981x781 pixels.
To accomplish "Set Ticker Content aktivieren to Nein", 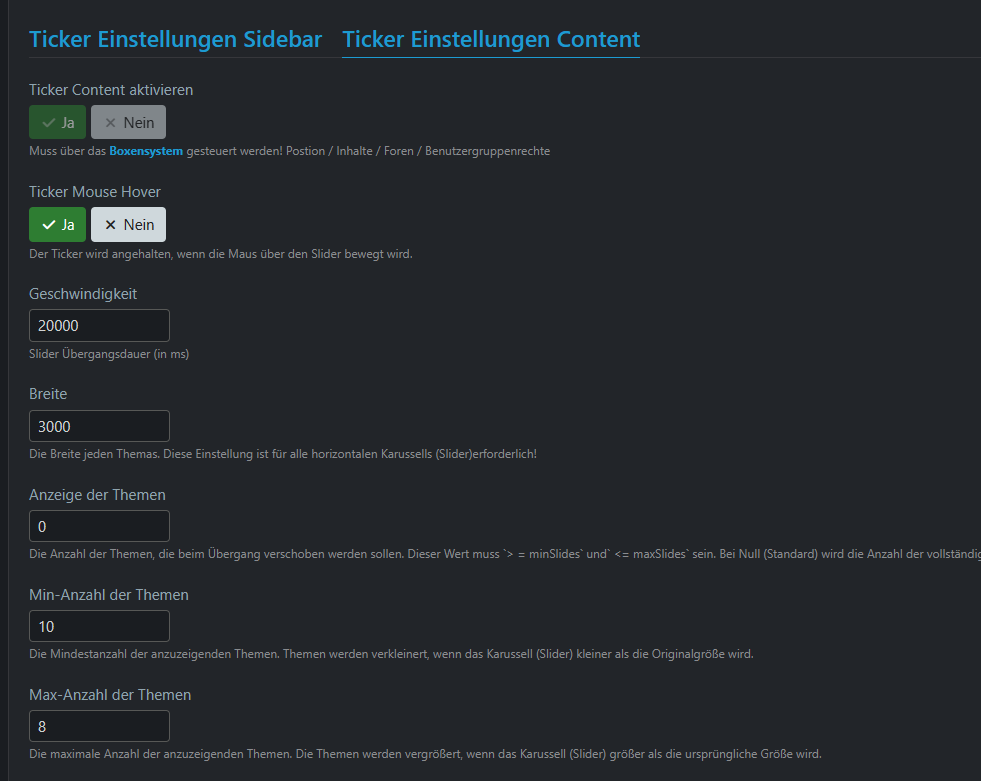I will pyautogui.click(x=128, y=122).
